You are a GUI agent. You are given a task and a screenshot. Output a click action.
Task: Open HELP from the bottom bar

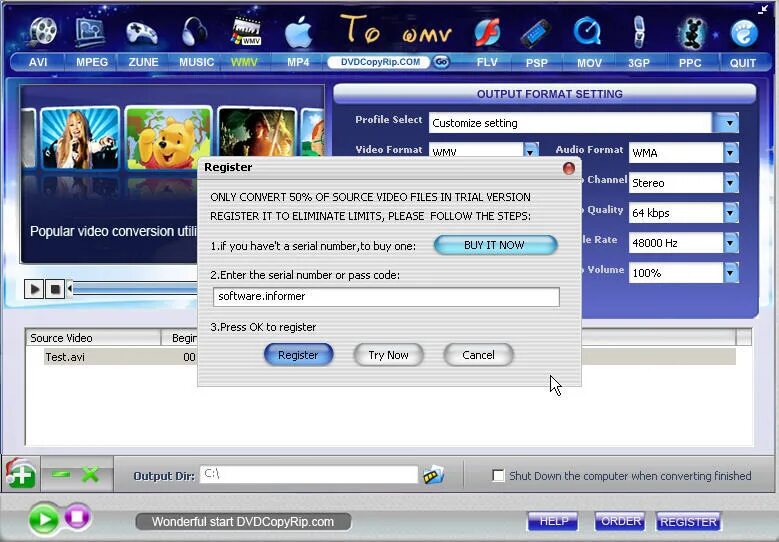point(553,521)
